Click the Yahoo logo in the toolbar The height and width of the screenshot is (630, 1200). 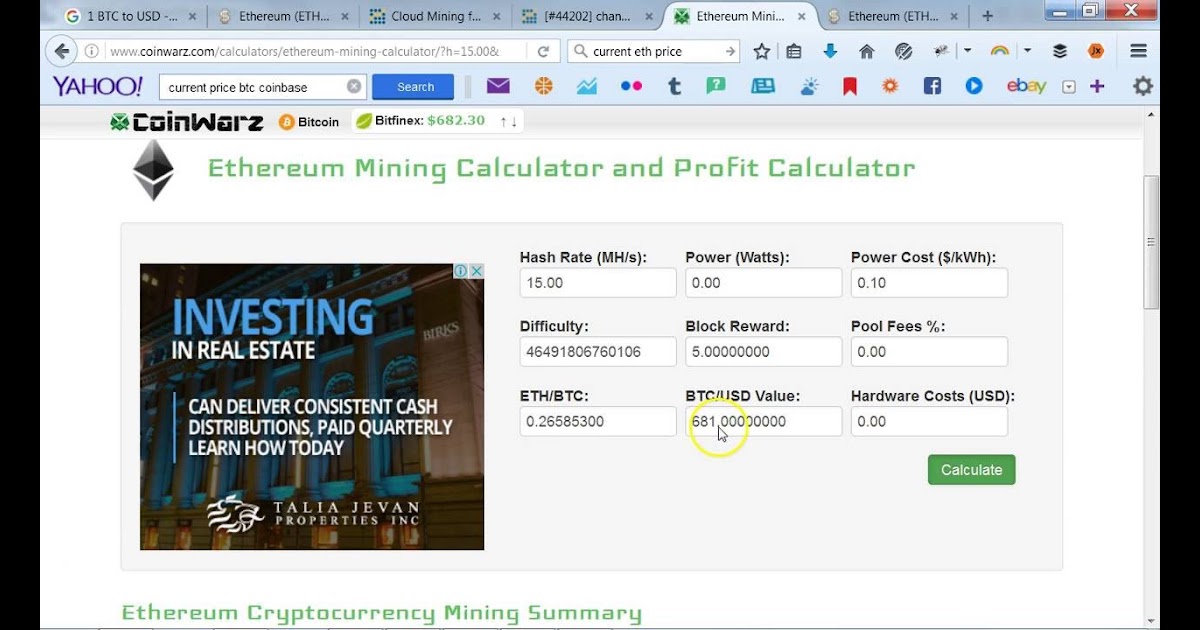(x=98, y=86)
